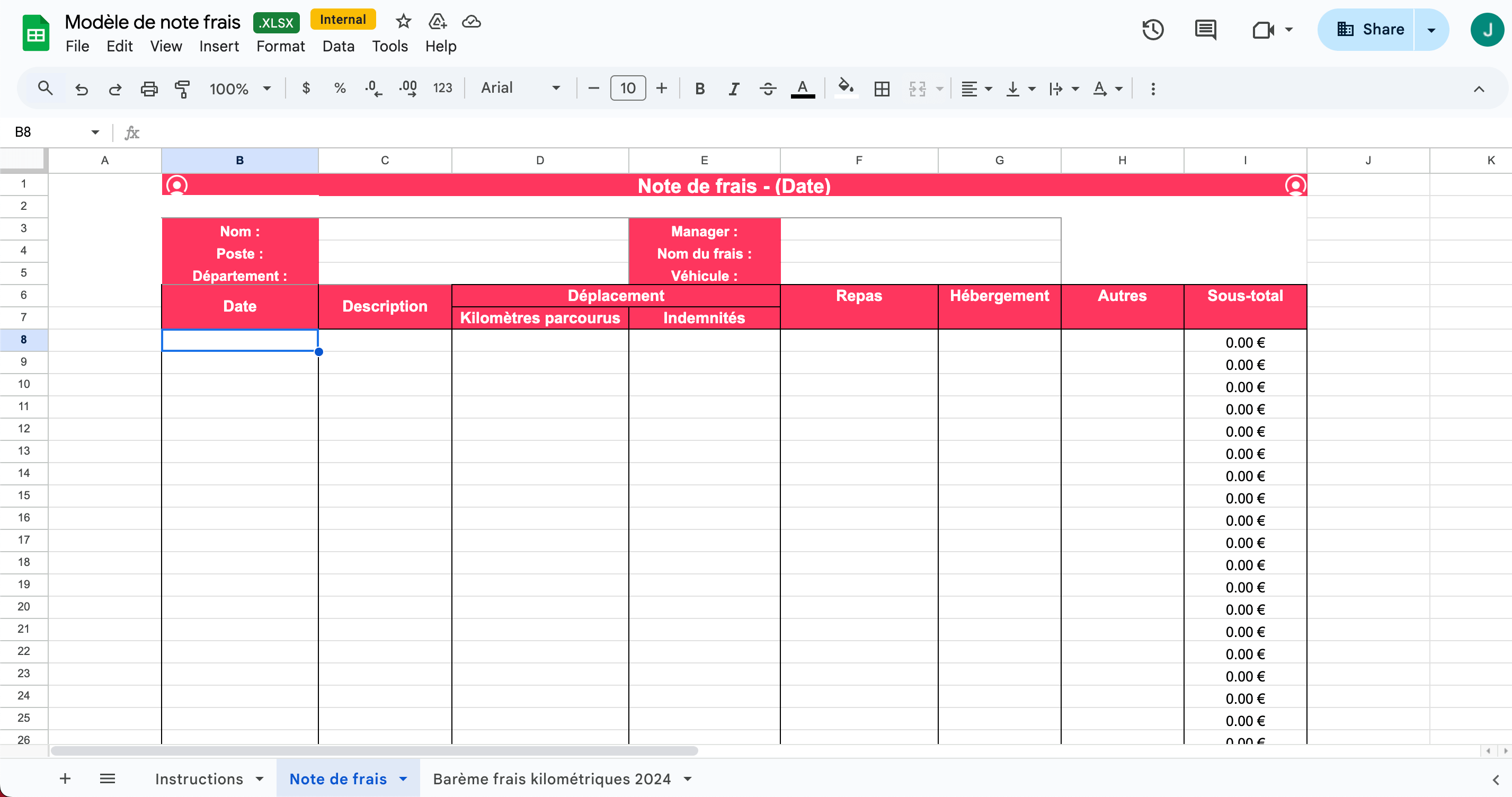Open the Arial font dropdown
Image resolution: width=1512 pixels, height=797 pixels.
click(520, 88)
